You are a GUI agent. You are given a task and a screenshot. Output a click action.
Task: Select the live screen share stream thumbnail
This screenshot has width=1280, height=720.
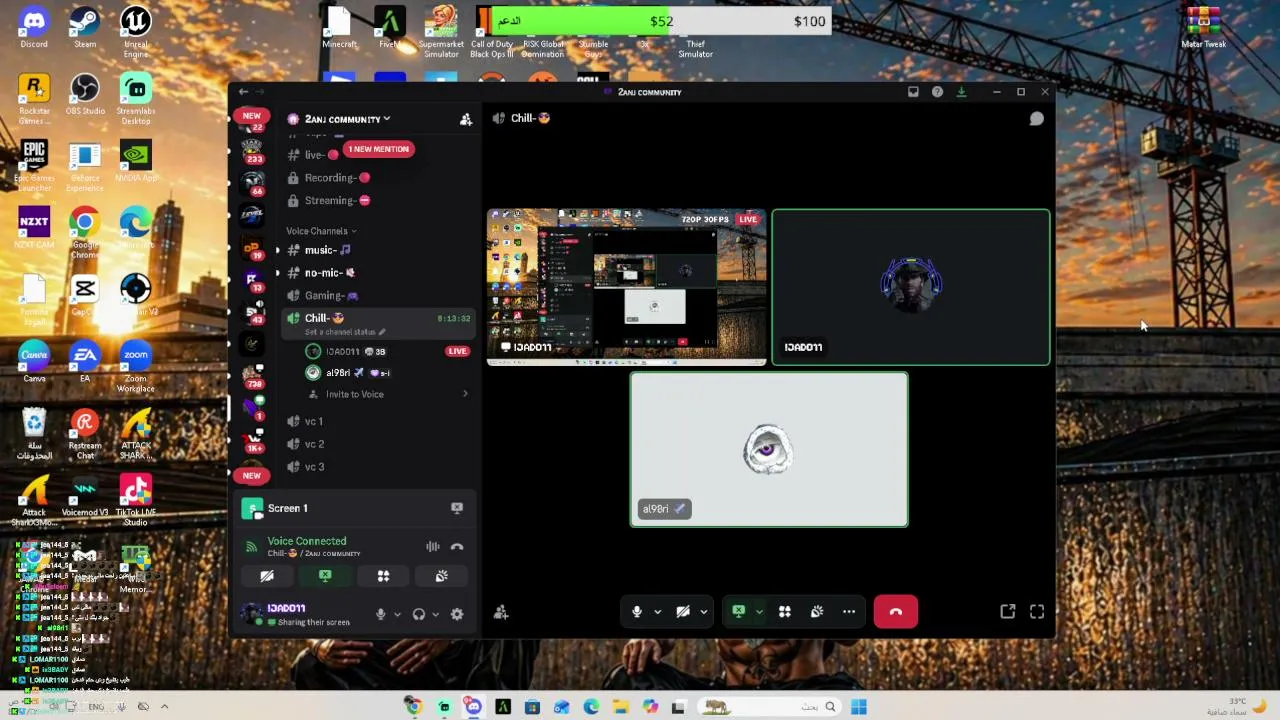[627, 287]
